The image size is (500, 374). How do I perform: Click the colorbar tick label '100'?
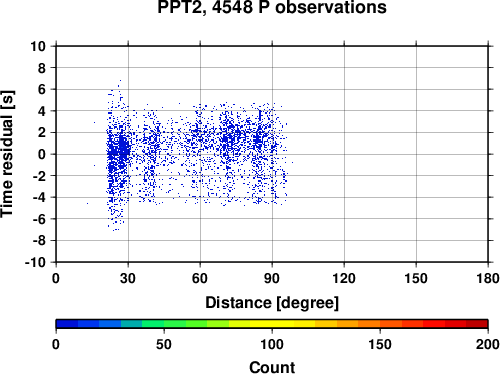272,344
